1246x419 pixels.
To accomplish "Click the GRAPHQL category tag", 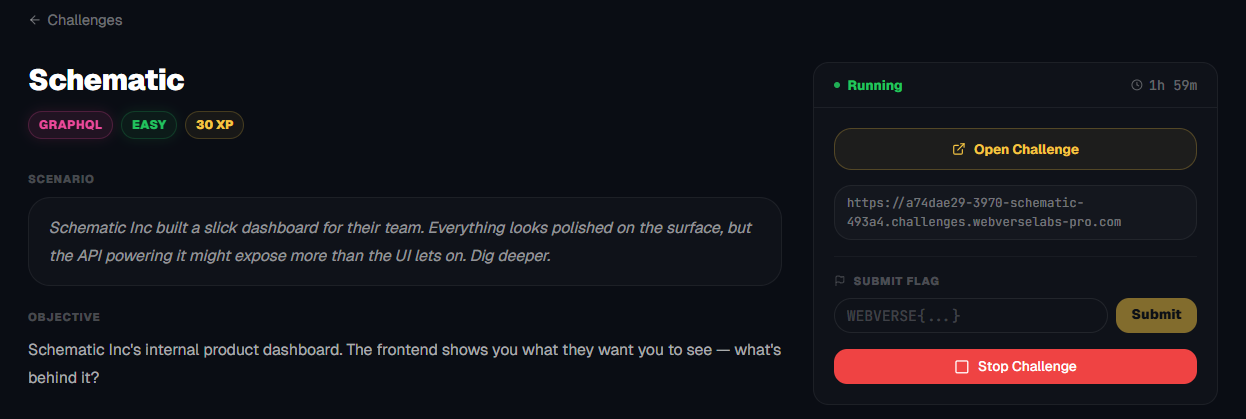I will [70, 125].
